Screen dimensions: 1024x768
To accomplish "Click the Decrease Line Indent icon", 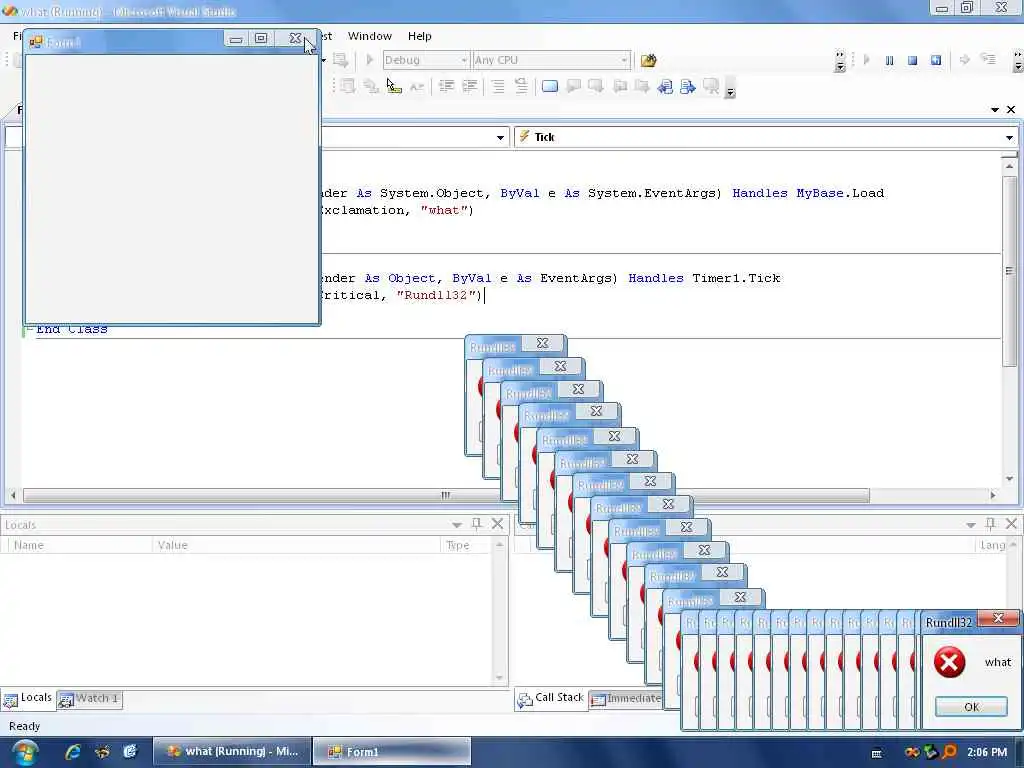I will 447,86.
